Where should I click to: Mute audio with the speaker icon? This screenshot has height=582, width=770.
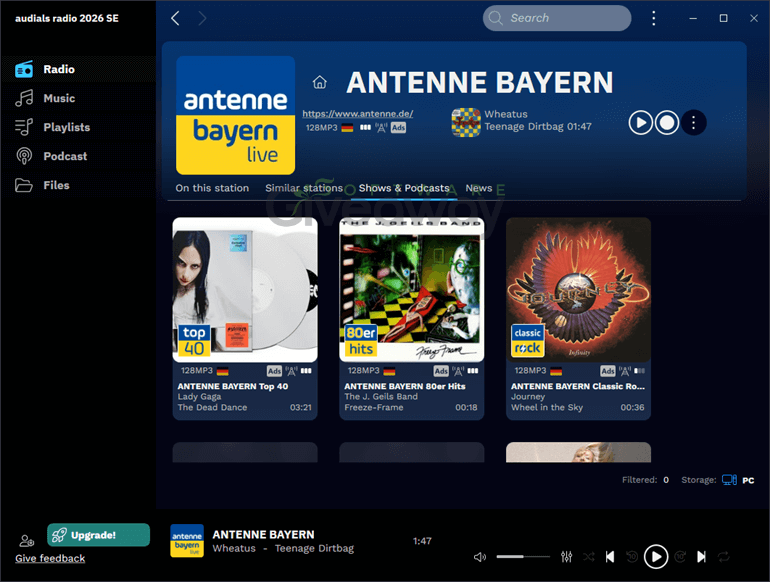click(480, 557)
